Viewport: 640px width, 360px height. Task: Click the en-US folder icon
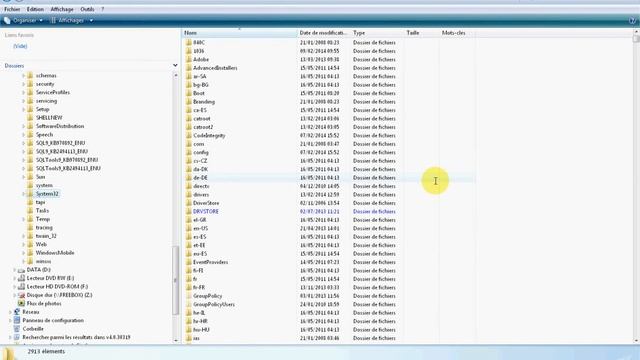[188, 228]
